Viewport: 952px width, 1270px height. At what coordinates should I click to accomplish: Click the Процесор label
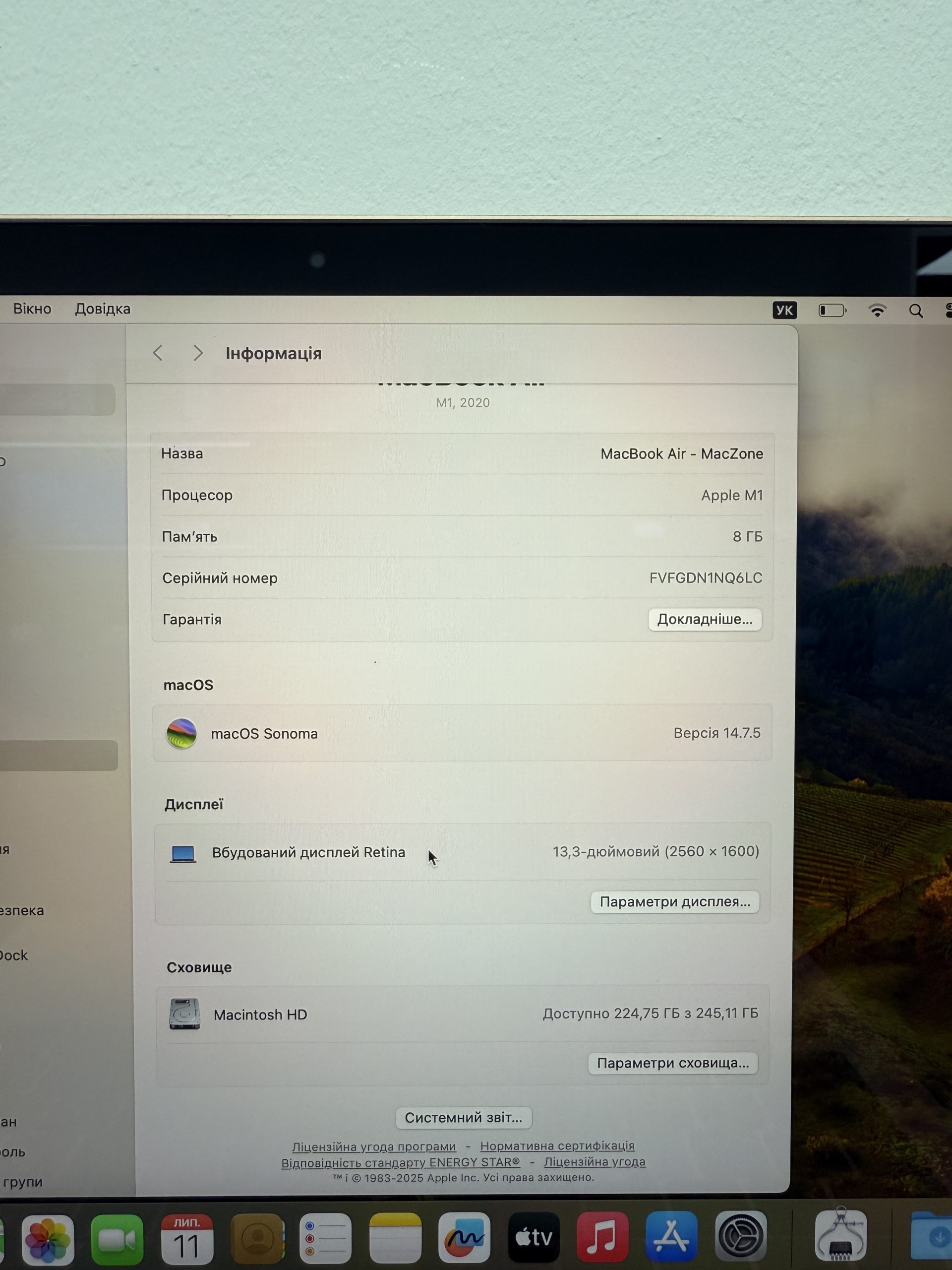(x=197, y=496)
